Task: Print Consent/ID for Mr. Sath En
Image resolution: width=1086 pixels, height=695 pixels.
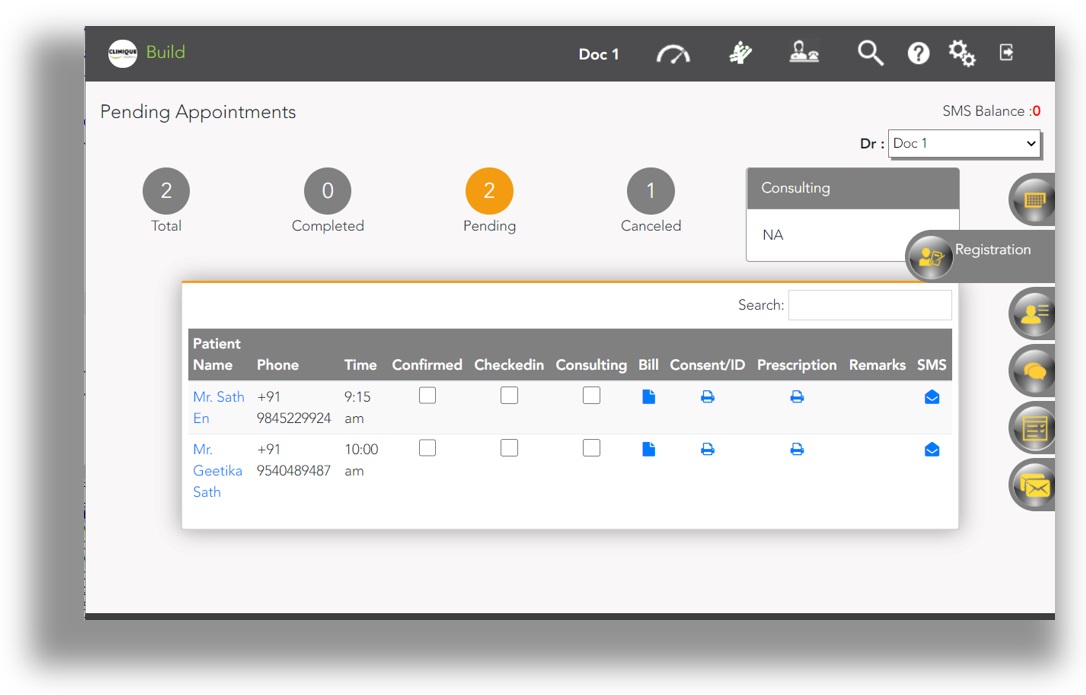Action: click(x=707, y=397)
